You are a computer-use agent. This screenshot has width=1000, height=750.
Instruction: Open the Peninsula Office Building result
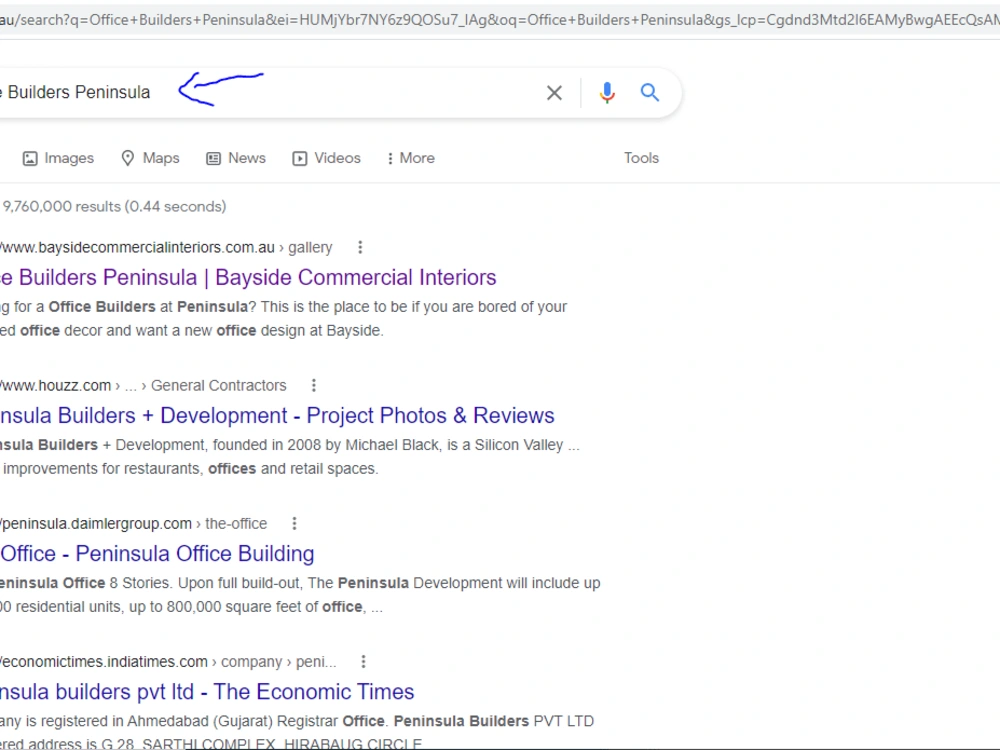click(157, 554)
